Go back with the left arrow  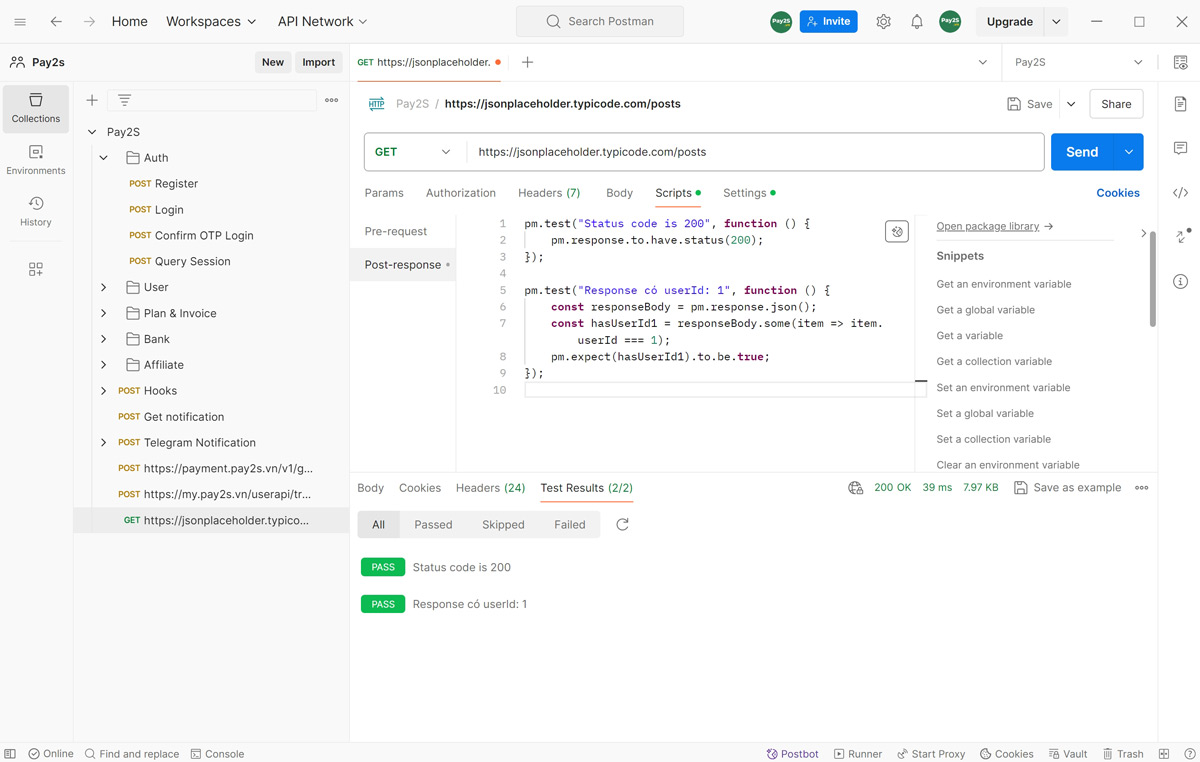coord(56,21)
